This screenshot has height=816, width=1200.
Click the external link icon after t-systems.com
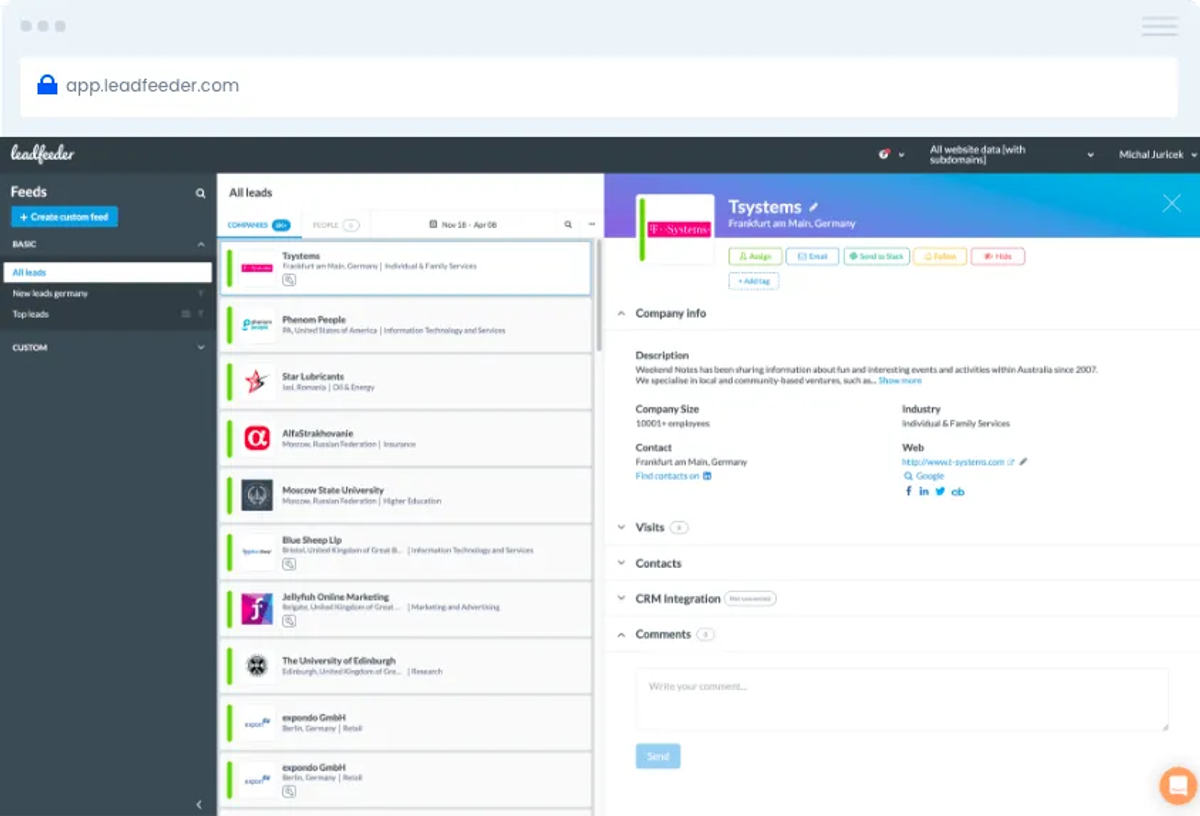point(1011,462)
